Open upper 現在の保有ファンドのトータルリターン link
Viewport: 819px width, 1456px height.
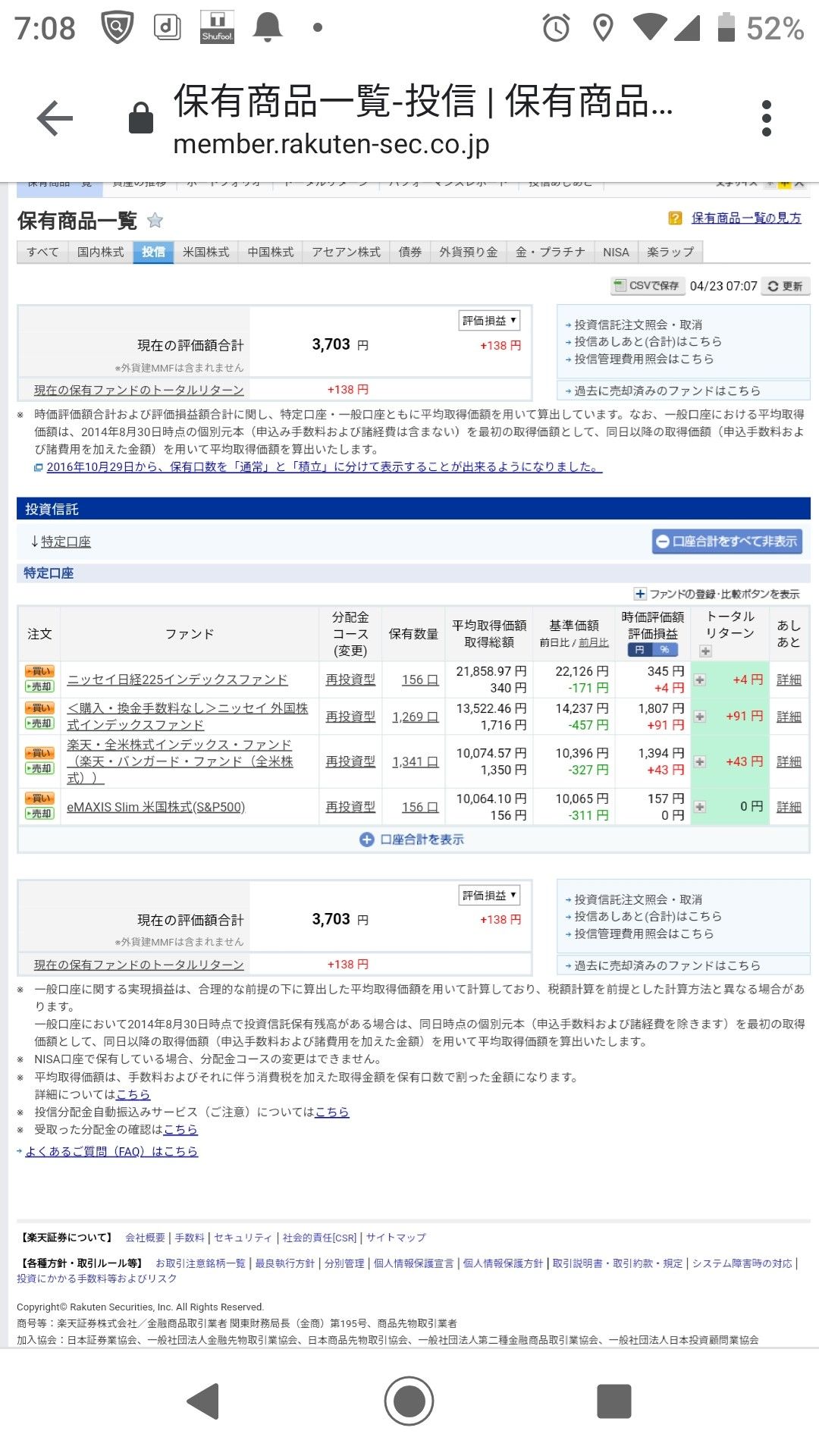pyautogui.click(x=139, y=390)
